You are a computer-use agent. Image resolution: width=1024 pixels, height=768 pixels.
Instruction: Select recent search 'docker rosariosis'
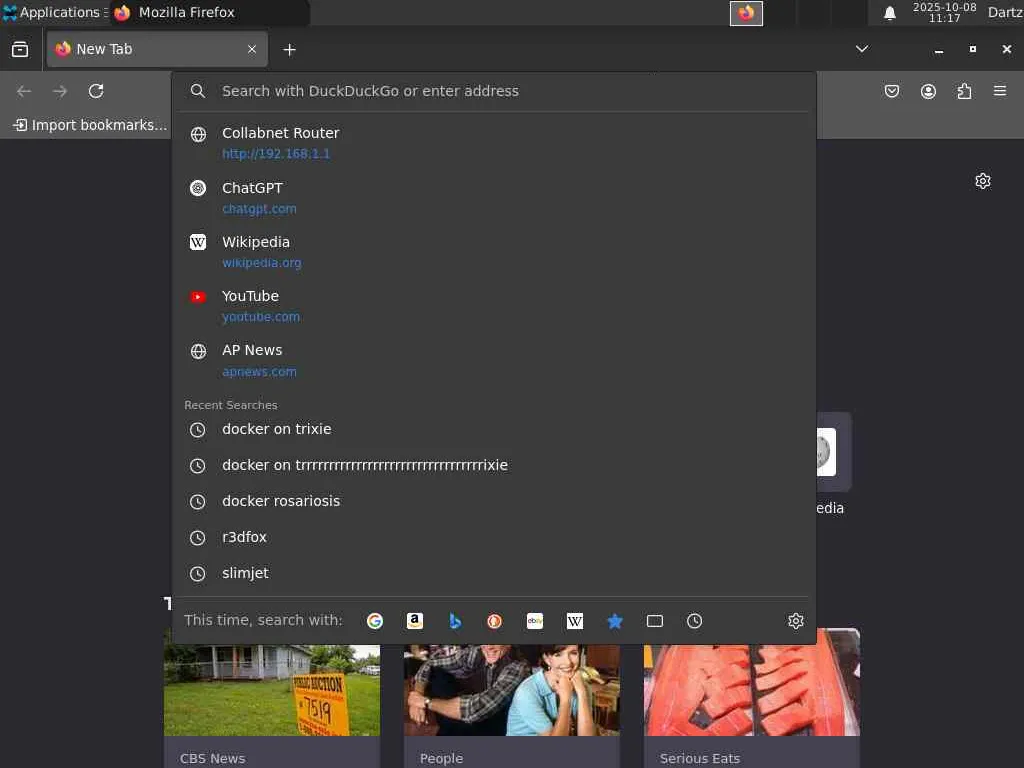pos(494,501)
